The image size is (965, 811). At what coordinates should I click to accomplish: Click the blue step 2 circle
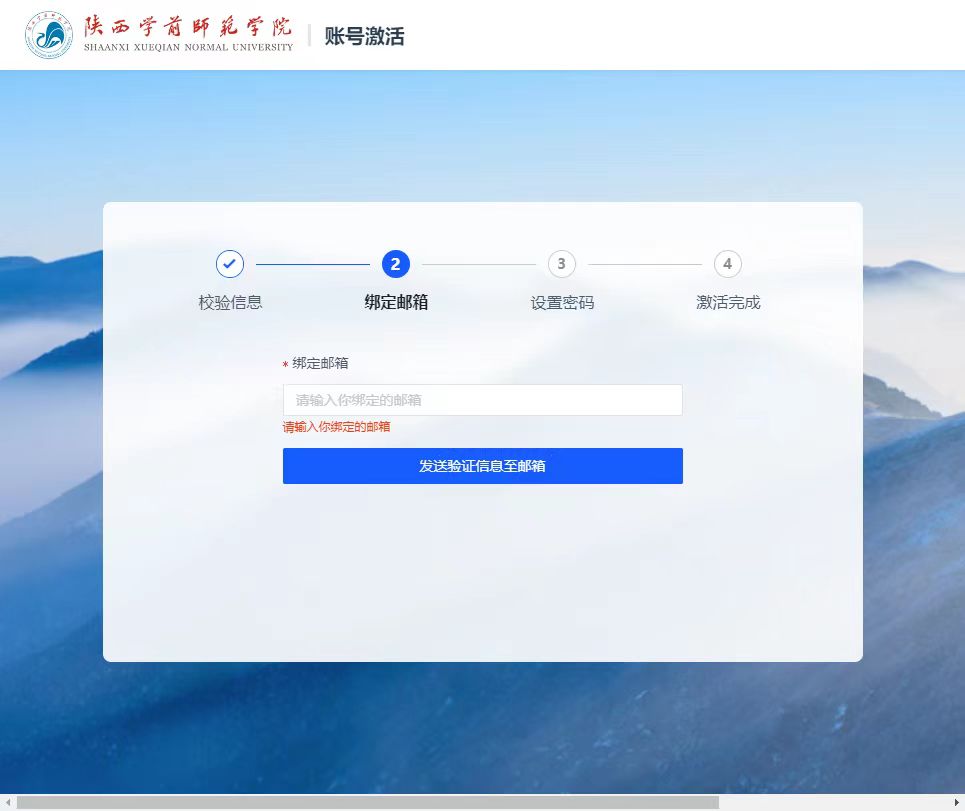396,264
